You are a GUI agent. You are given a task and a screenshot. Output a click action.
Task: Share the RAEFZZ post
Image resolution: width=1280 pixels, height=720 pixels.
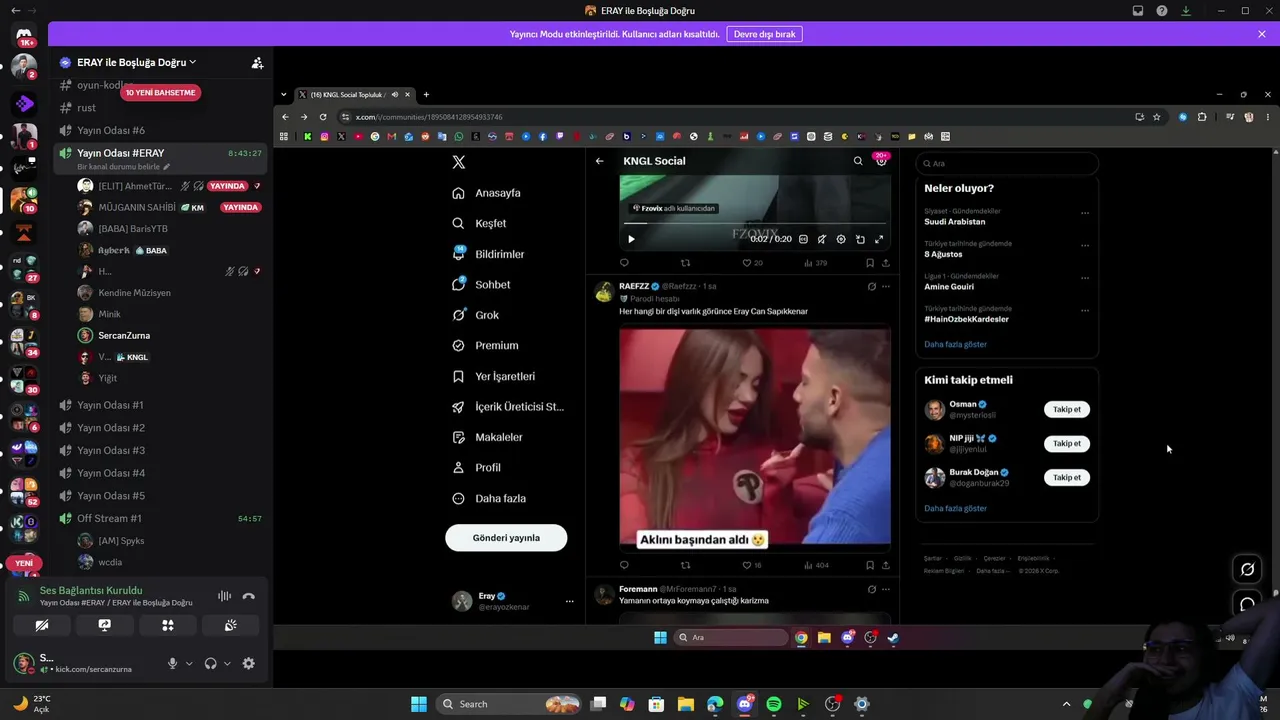(x=885, y=565)
